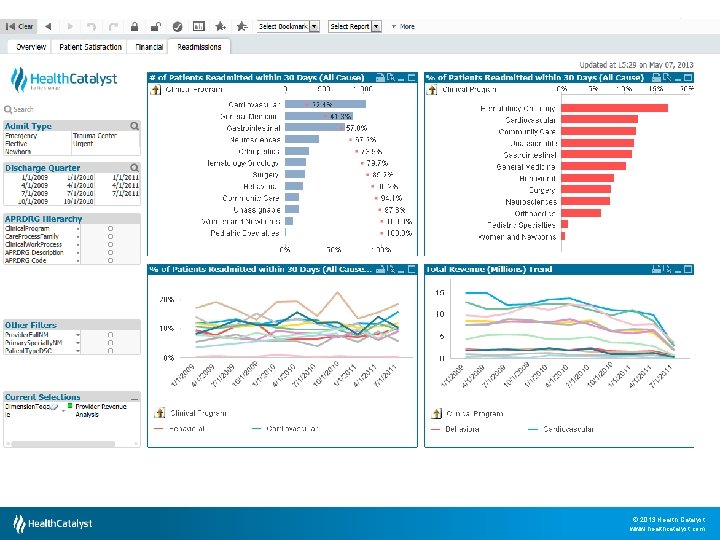Remove a bookmark with star-minus icon

[x=242, y=26]
